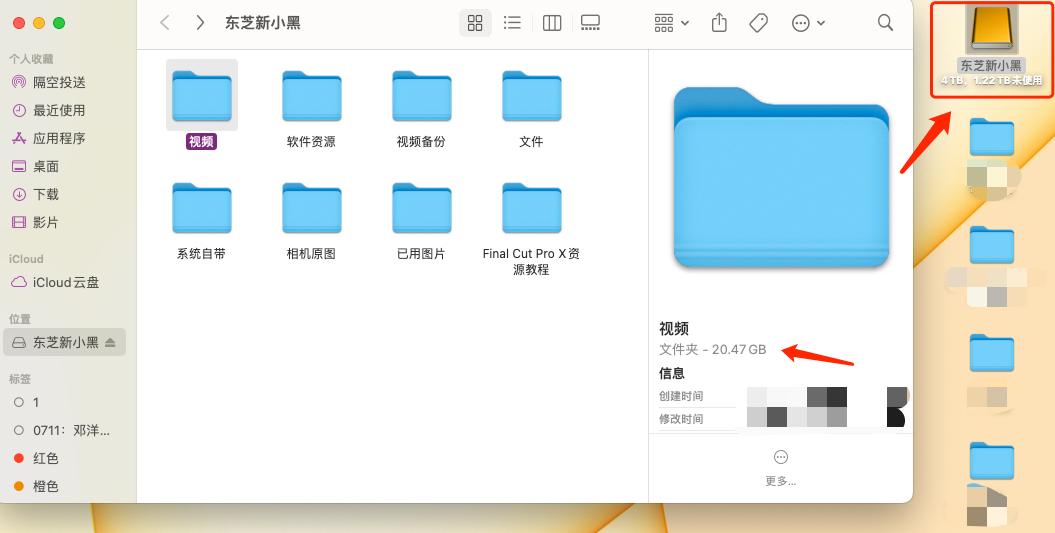Open the group-by options dropdown
1055x533 pixels.
pyautogui.click(x=671, y=23)
